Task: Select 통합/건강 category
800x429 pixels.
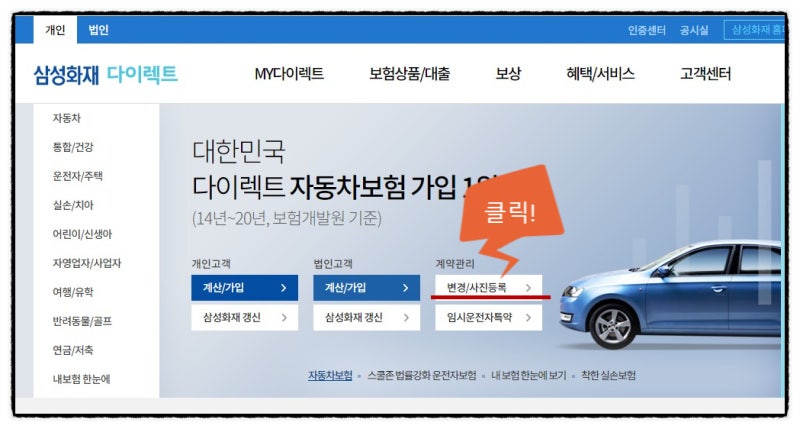Action: [x=73, y=147]
